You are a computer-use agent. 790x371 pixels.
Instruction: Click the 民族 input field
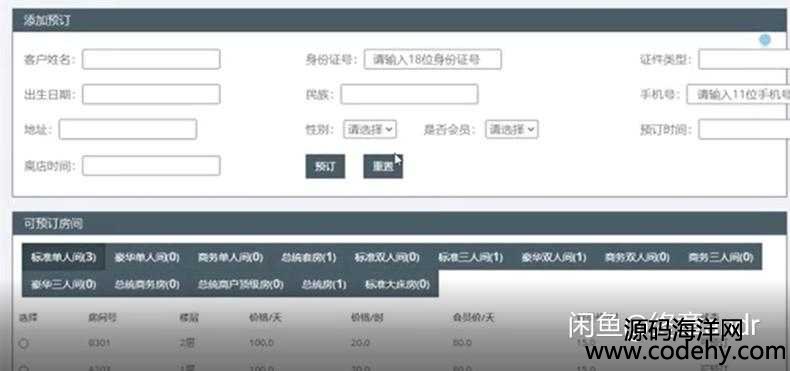409,94
